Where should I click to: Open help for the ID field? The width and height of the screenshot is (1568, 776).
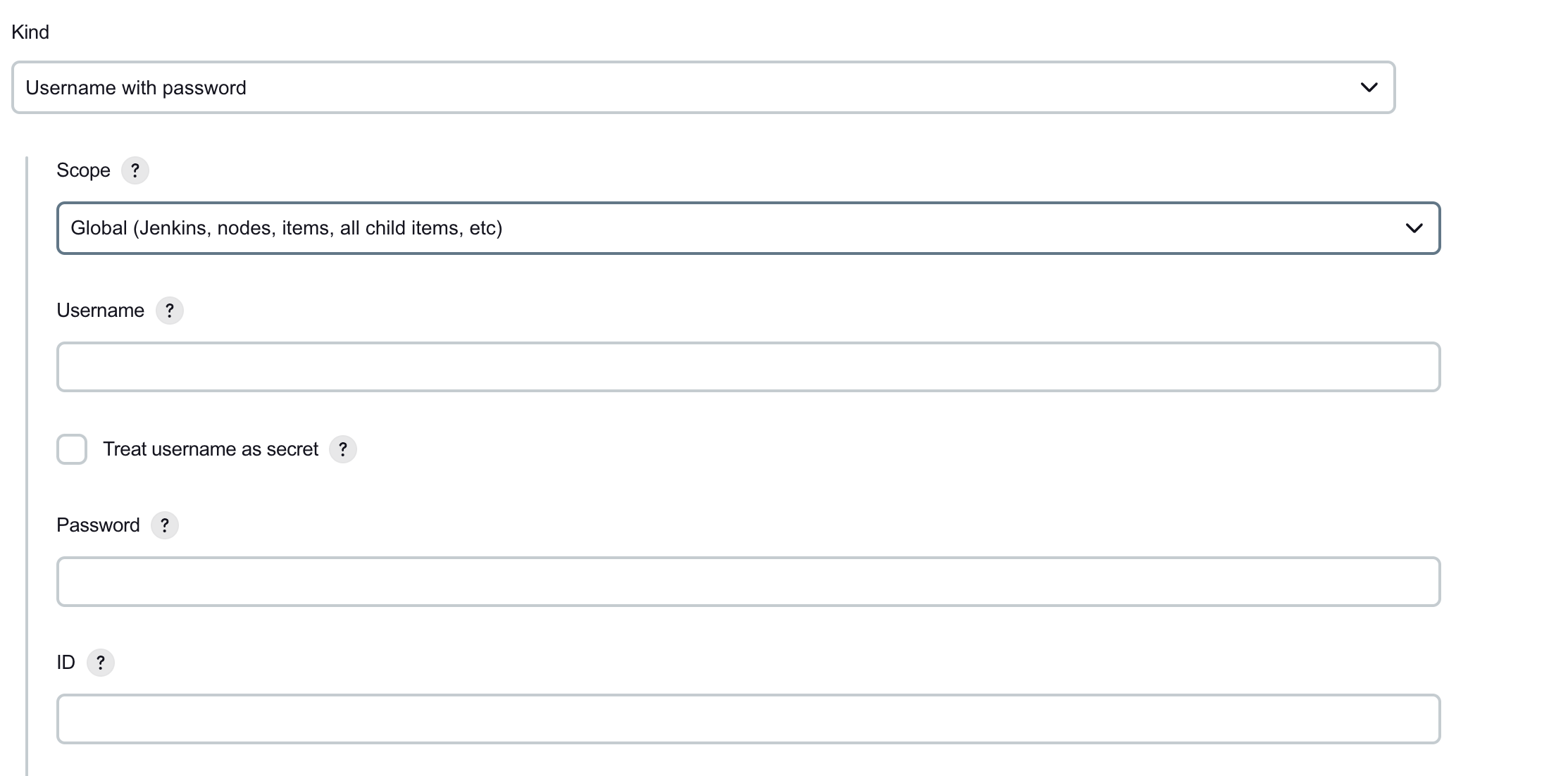pyautogui.click(x=100, y=663)
